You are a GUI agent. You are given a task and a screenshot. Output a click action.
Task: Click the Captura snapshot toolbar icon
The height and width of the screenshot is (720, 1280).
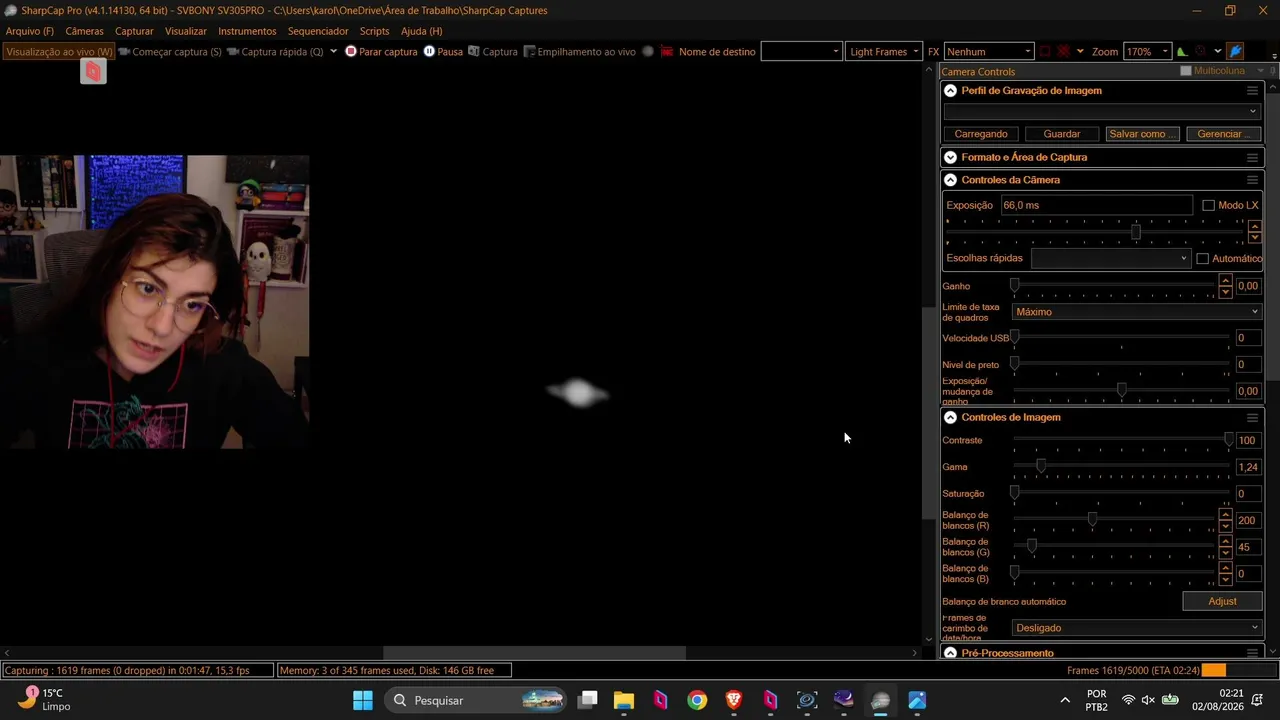pyautogui.click(x=474, y=51)
